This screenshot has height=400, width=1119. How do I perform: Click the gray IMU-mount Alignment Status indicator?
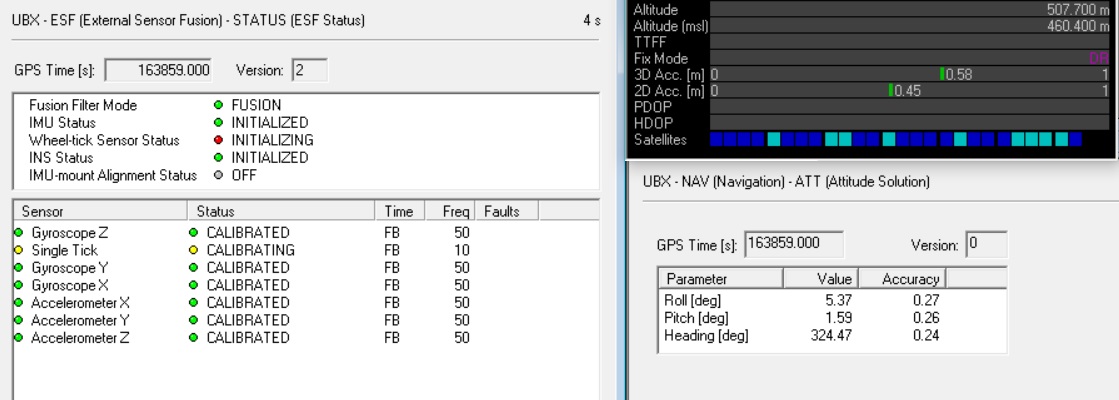[218, 175]
